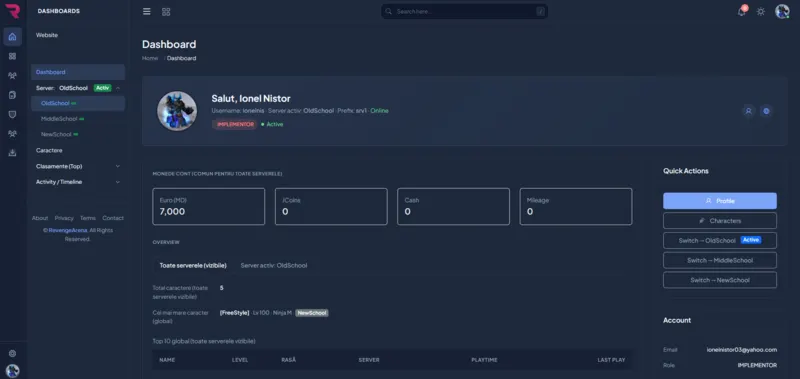The image size is (800, 379).
Task: Focus the "Search here..." input field
Action: pyautogui.click(x=464, y=11)
